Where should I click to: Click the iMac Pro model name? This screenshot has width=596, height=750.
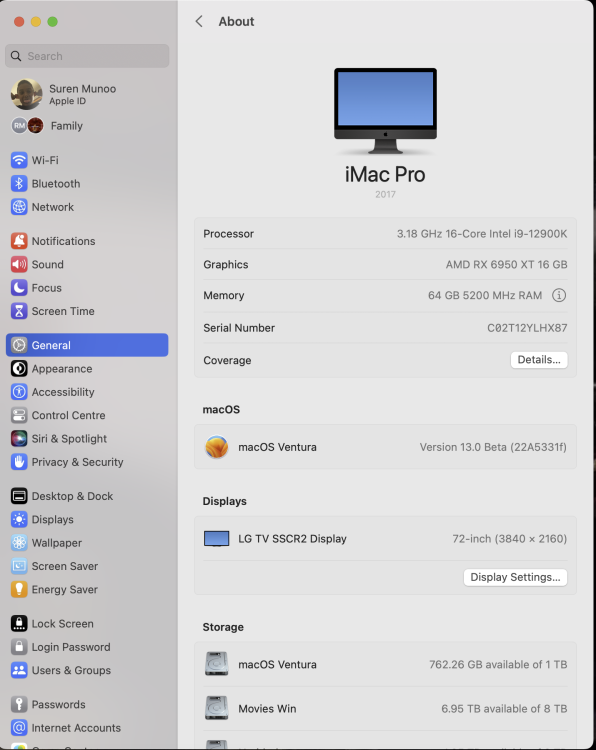click(385, 174)
